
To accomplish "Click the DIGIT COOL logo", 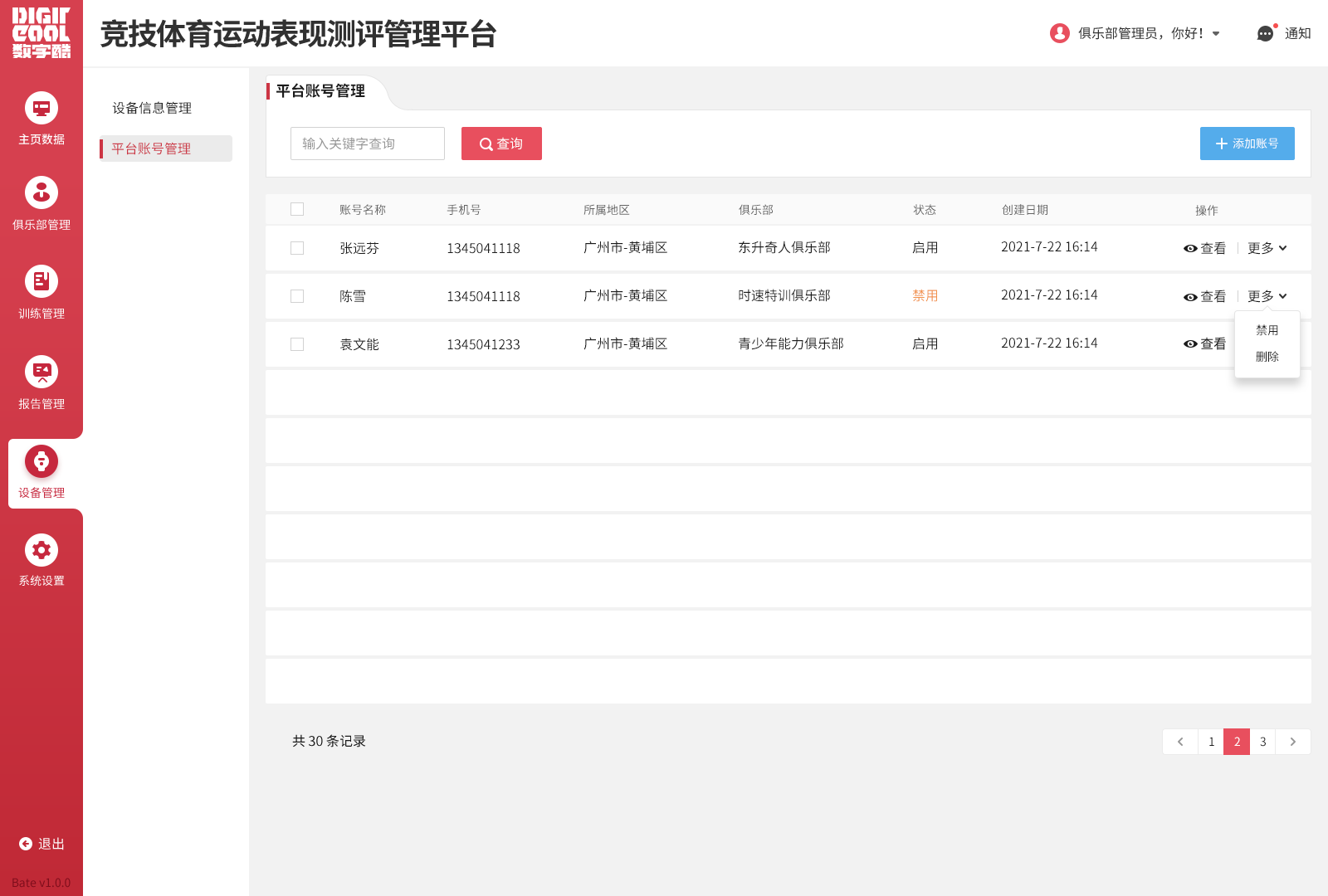I will [41, 33].
